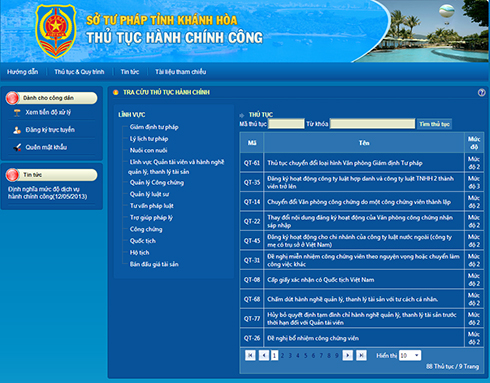Screen dimensions: 490x383
Task: Select the Lý lịch tư pháp field
Action: [x=149, y=139]
